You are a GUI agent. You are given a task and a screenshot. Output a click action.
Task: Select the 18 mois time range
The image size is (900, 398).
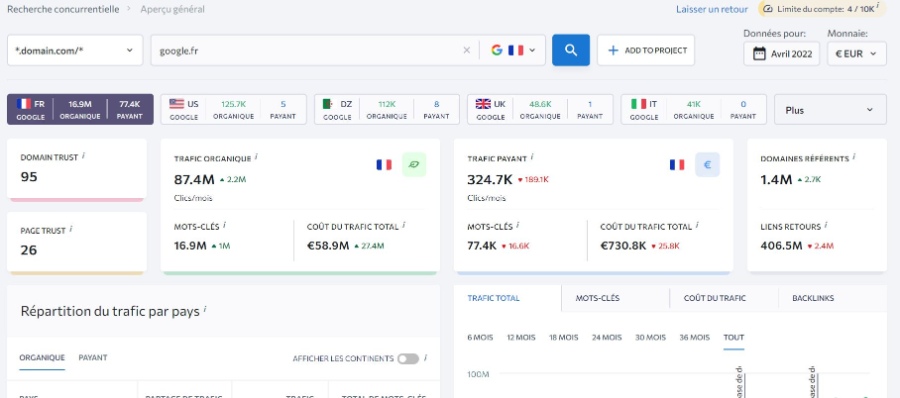click(564, 337)
